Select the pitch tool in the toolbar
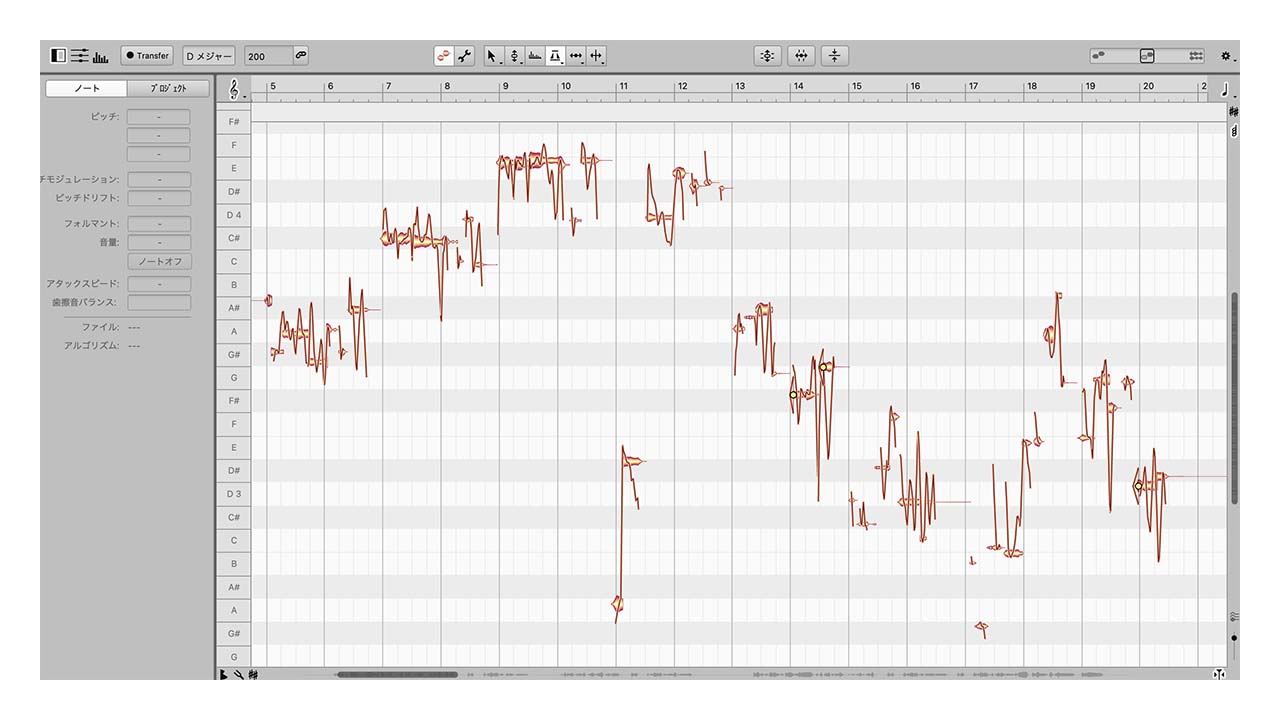Image resolution: width=1280 pixels, height=720 pixels. coord(515,56)
